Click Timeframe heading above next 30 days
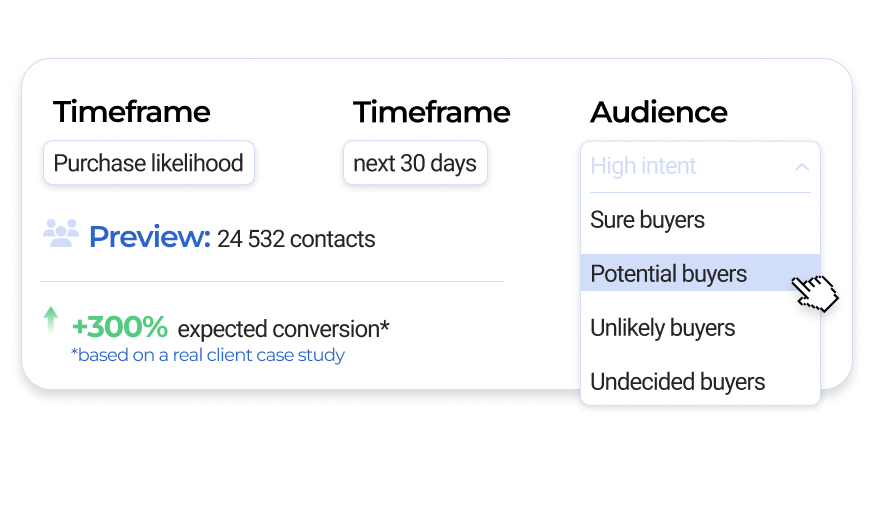The image size is (875, 522). [x=431, y=112]
